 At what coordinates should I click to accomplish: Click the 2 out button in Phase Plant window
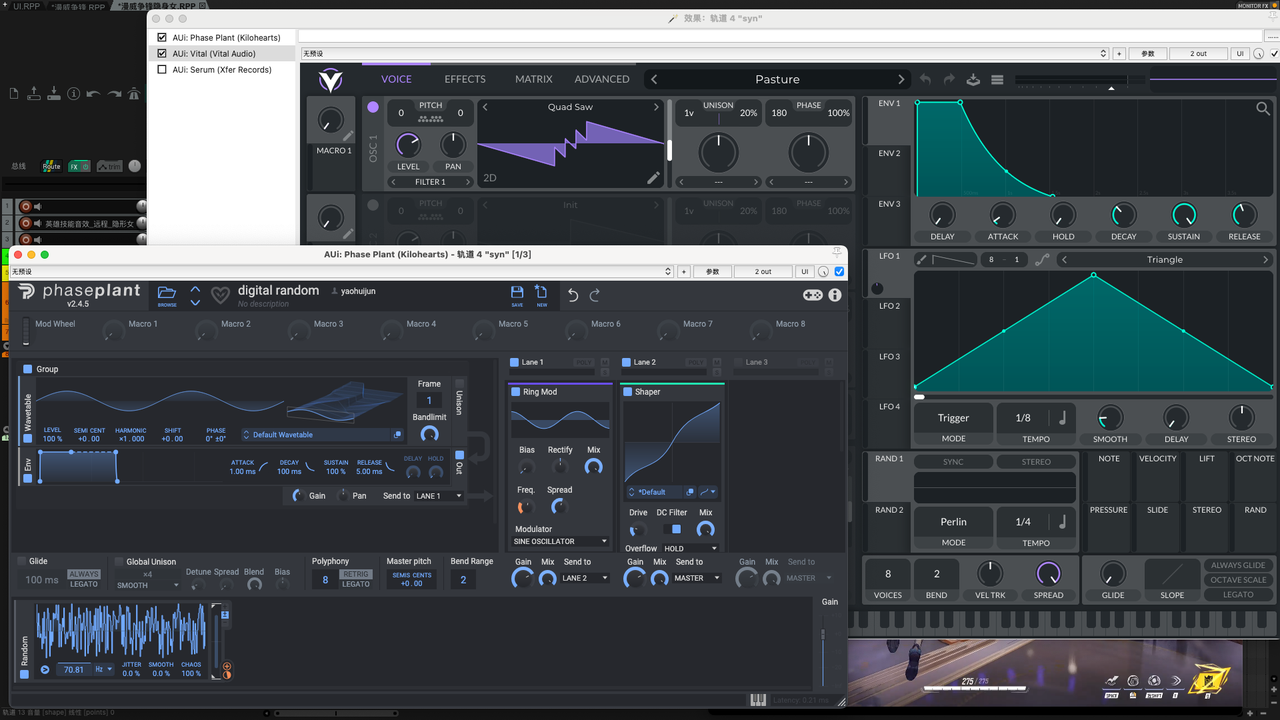point(763,272)
